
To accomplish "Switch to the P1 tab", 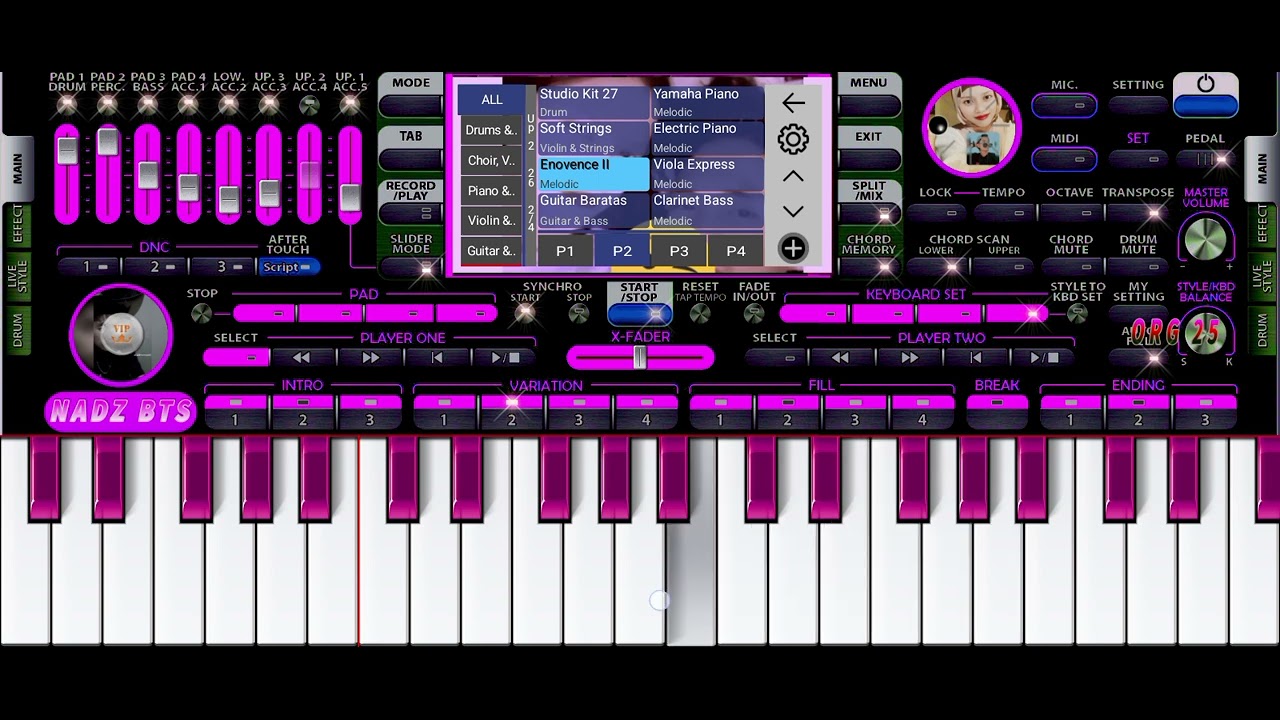I will 565,251.
